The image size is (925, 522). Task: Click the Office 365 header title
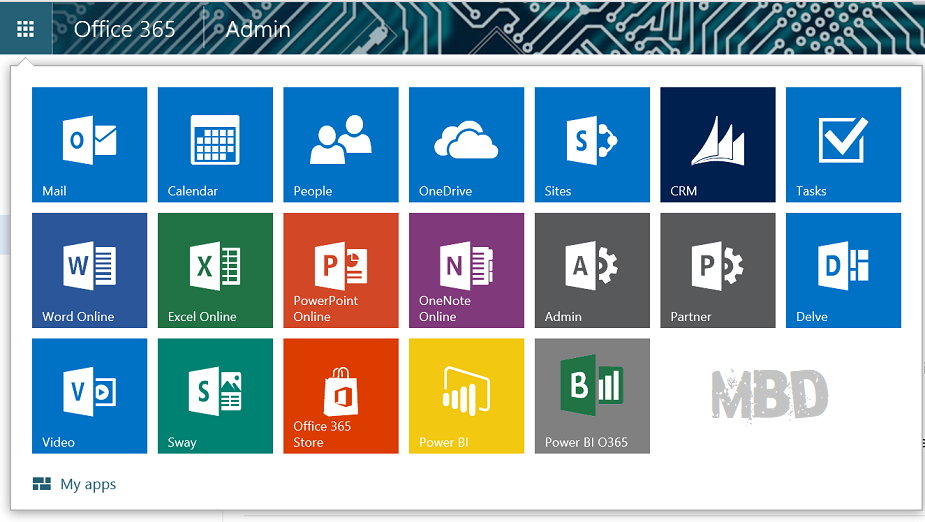(x=124, y=29)
